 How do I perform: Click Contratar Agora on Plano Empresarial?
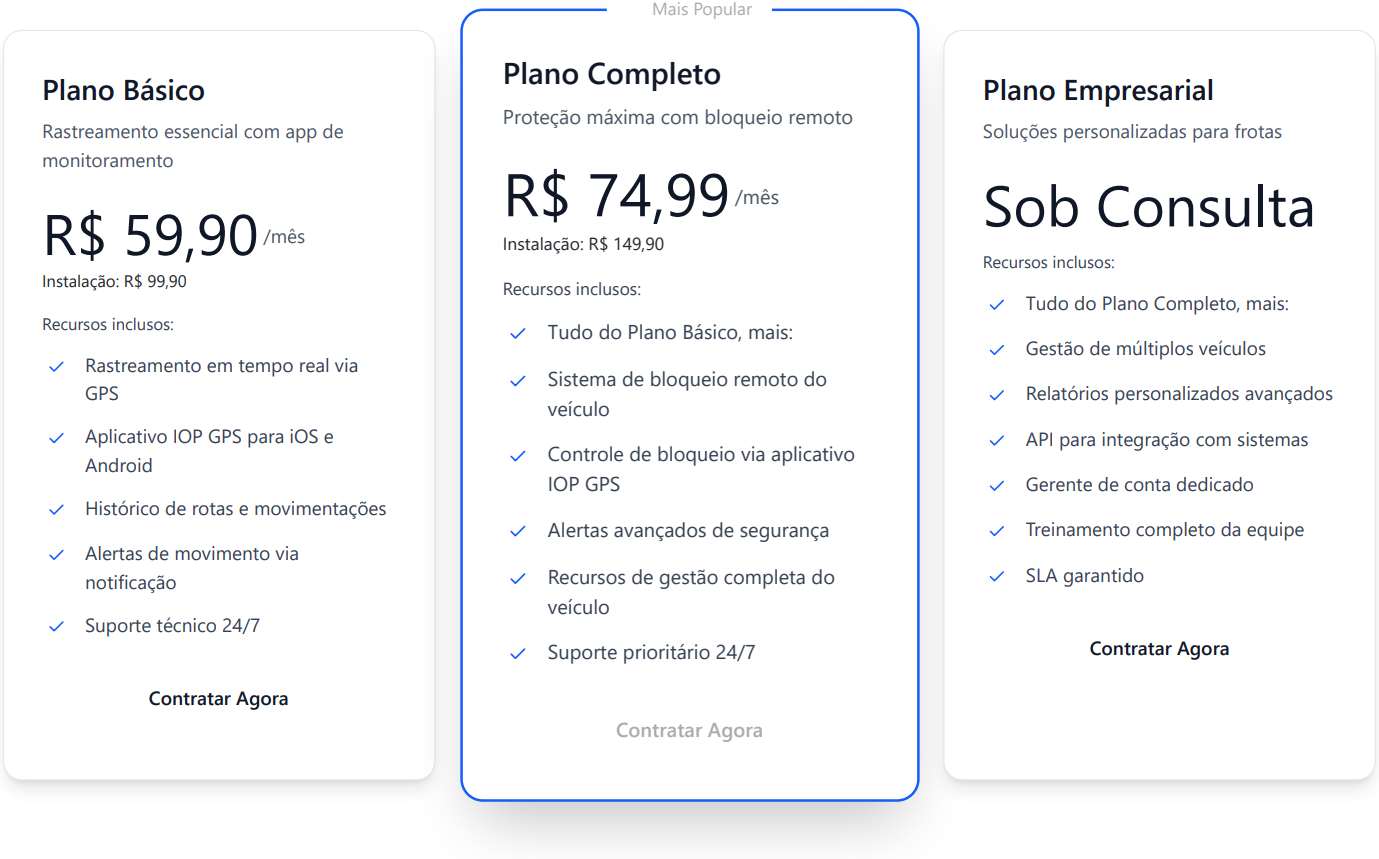coord(1159,648)
